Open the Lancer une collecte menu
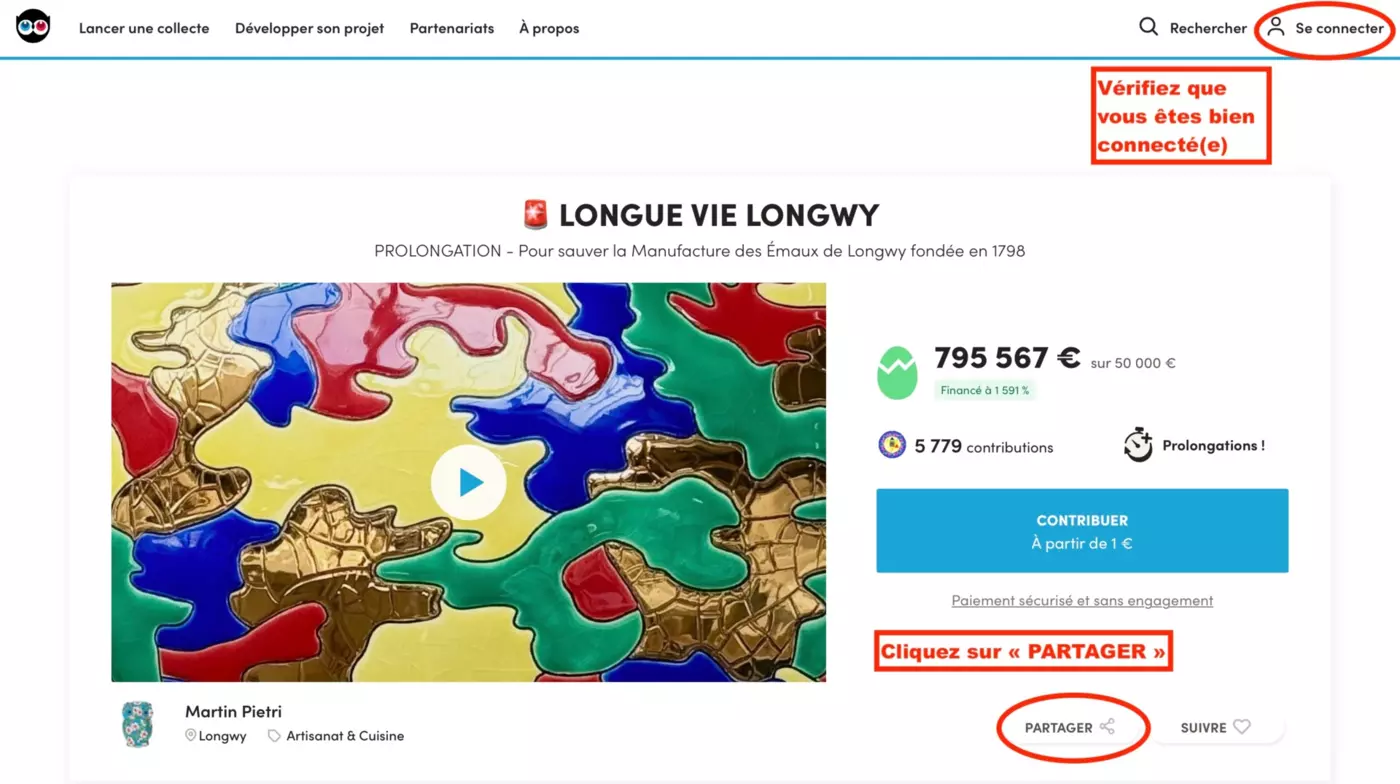 tap(144, 28)
